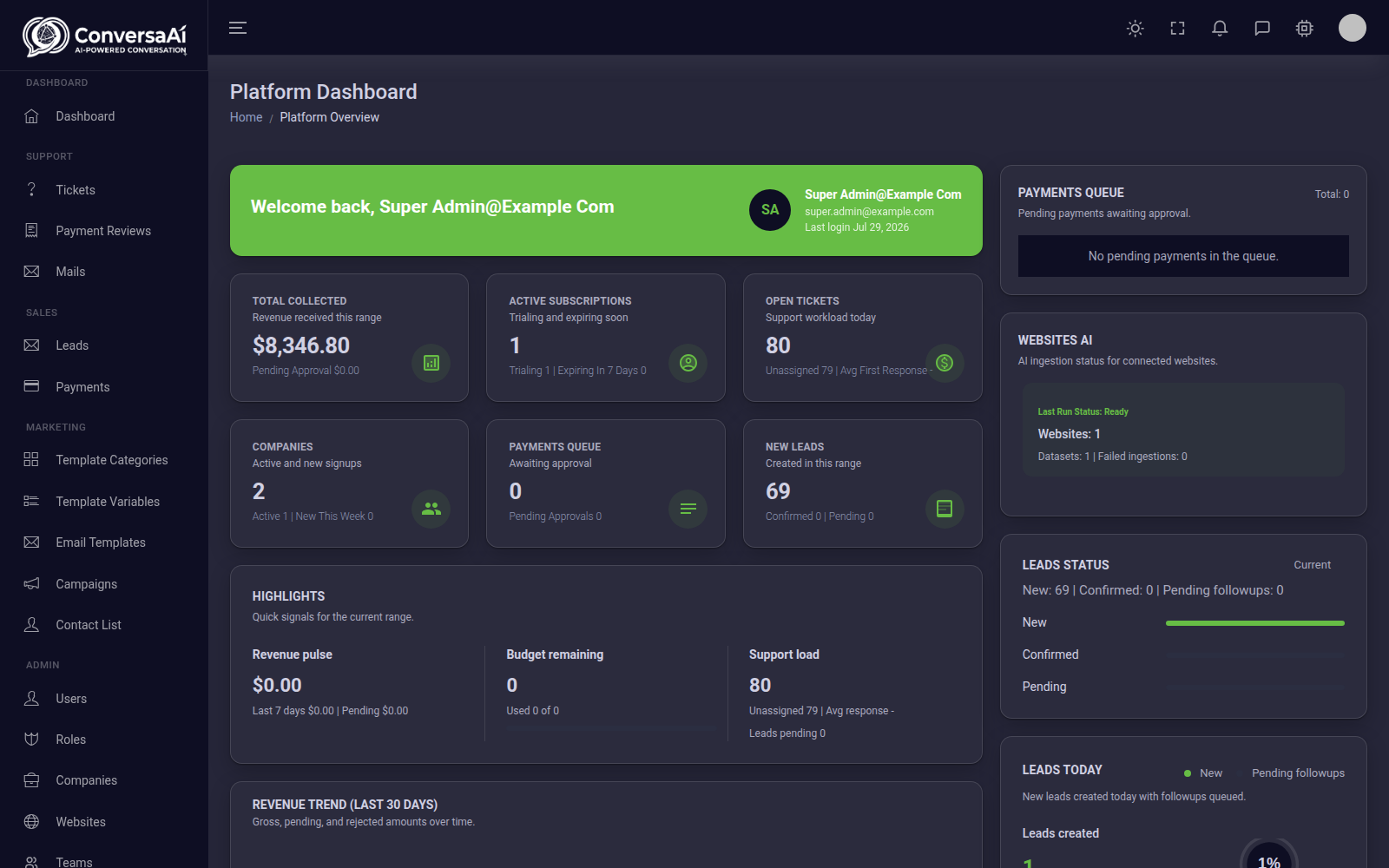
Task: Click 'Current' label in Leads Status
Action: (x=1313, y=565)
